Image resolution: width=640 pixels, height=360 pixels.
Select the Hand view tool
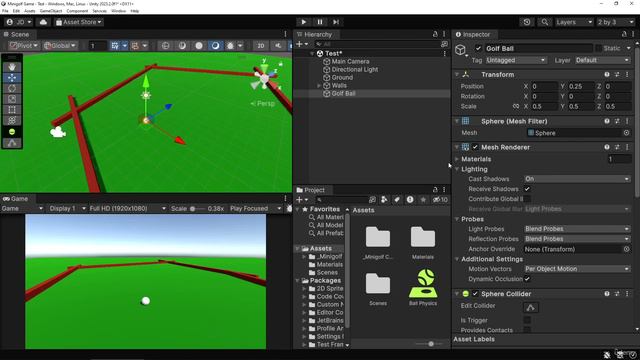coord(12,67)
